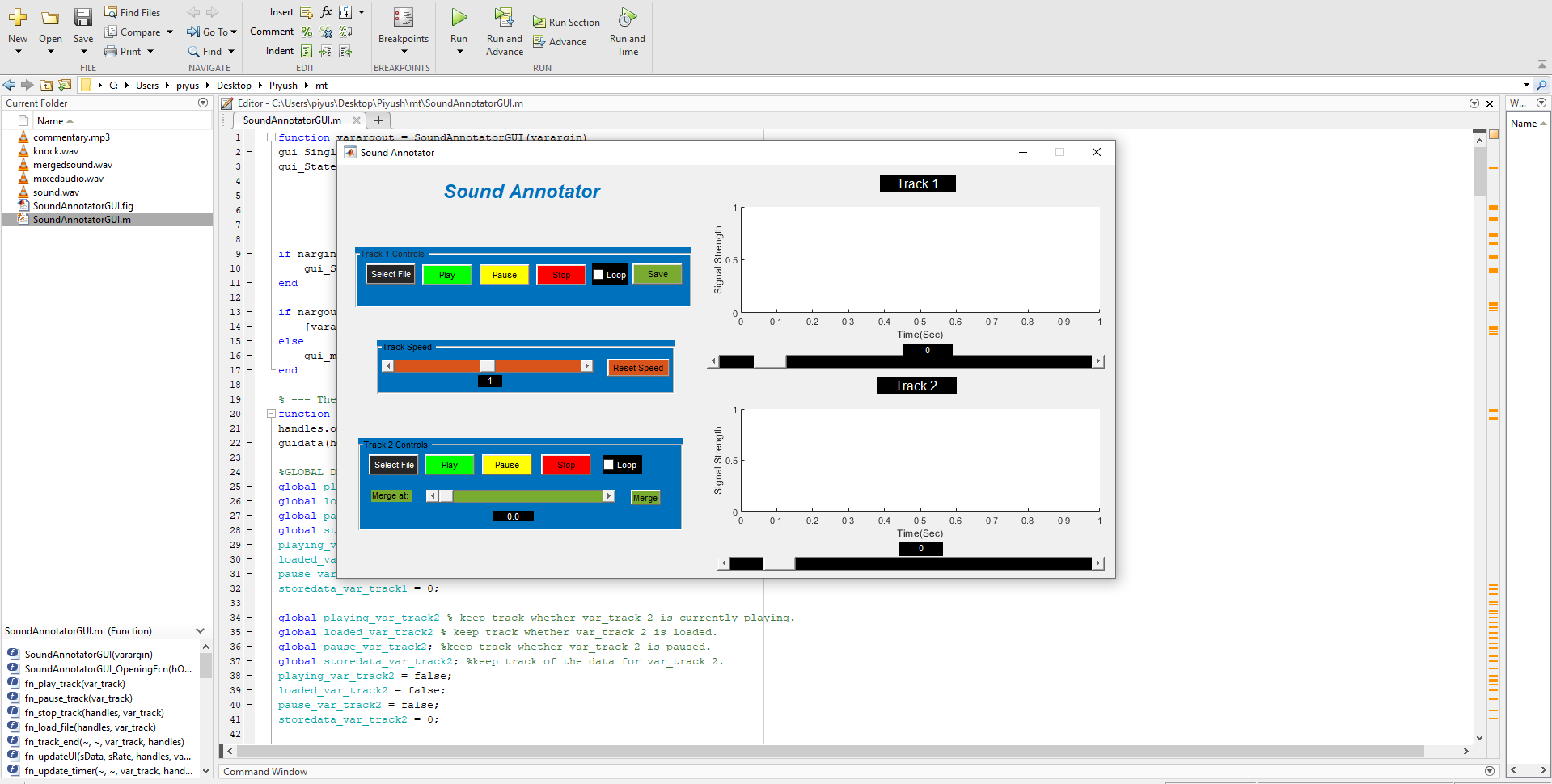This screenshot has width=1552, height=784.
Task: Collapse code fold at line 20
Action: pos(272,414)
